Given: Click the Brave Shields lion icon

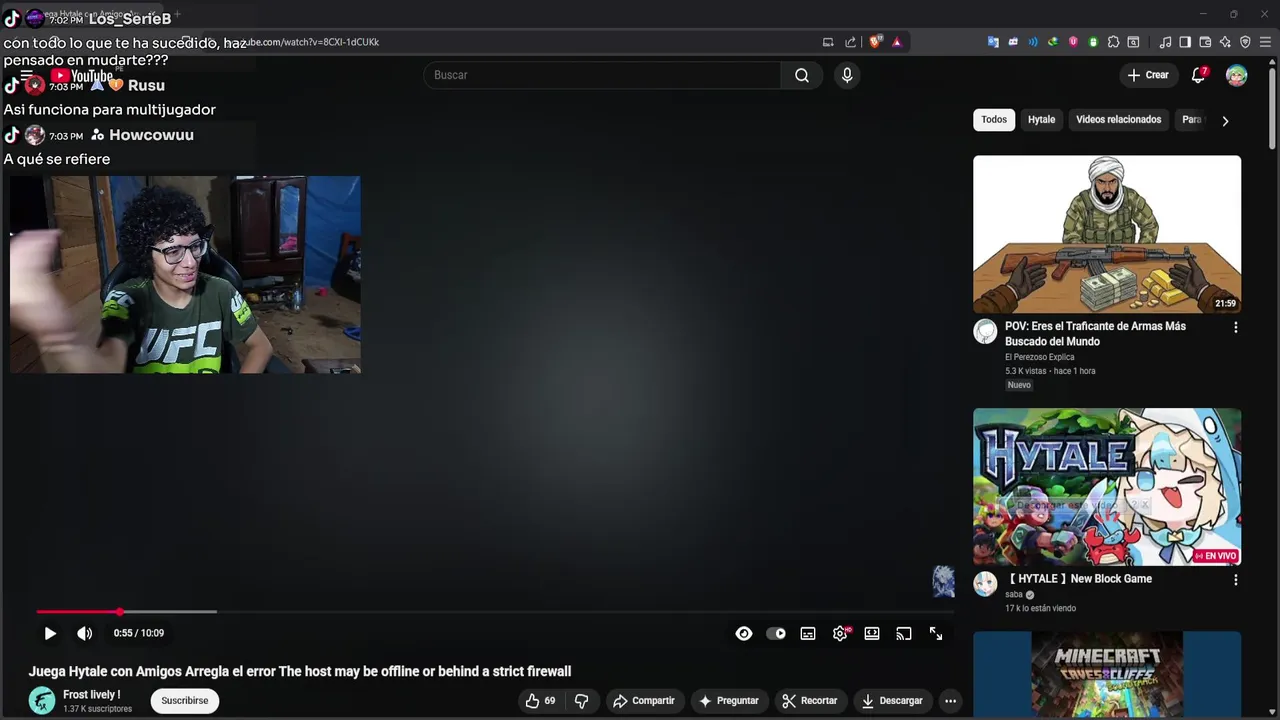Looking at the screenshot, I should click(876, 42).
